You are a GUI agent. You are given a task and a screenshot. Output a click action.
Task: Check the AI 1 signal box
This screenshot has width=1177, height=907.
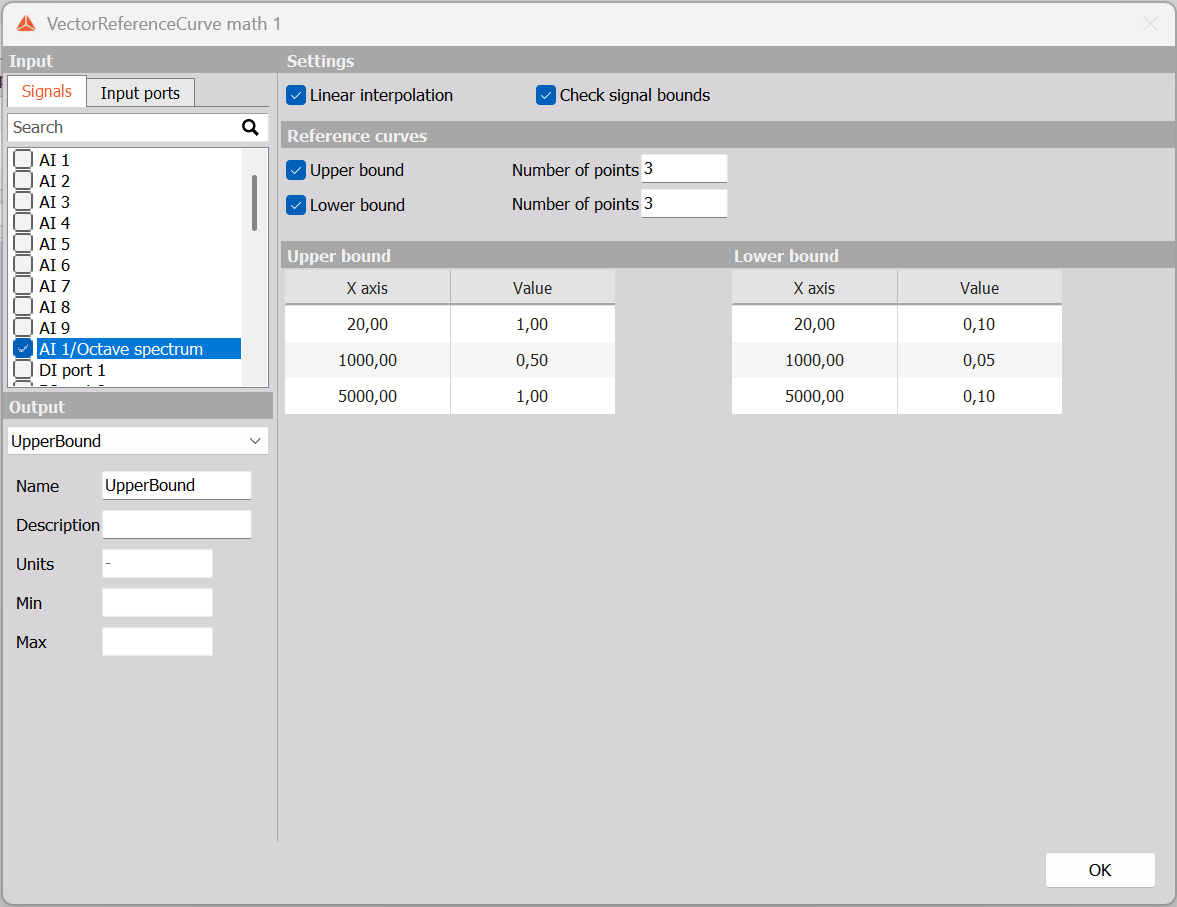click(x=23, y=159)
